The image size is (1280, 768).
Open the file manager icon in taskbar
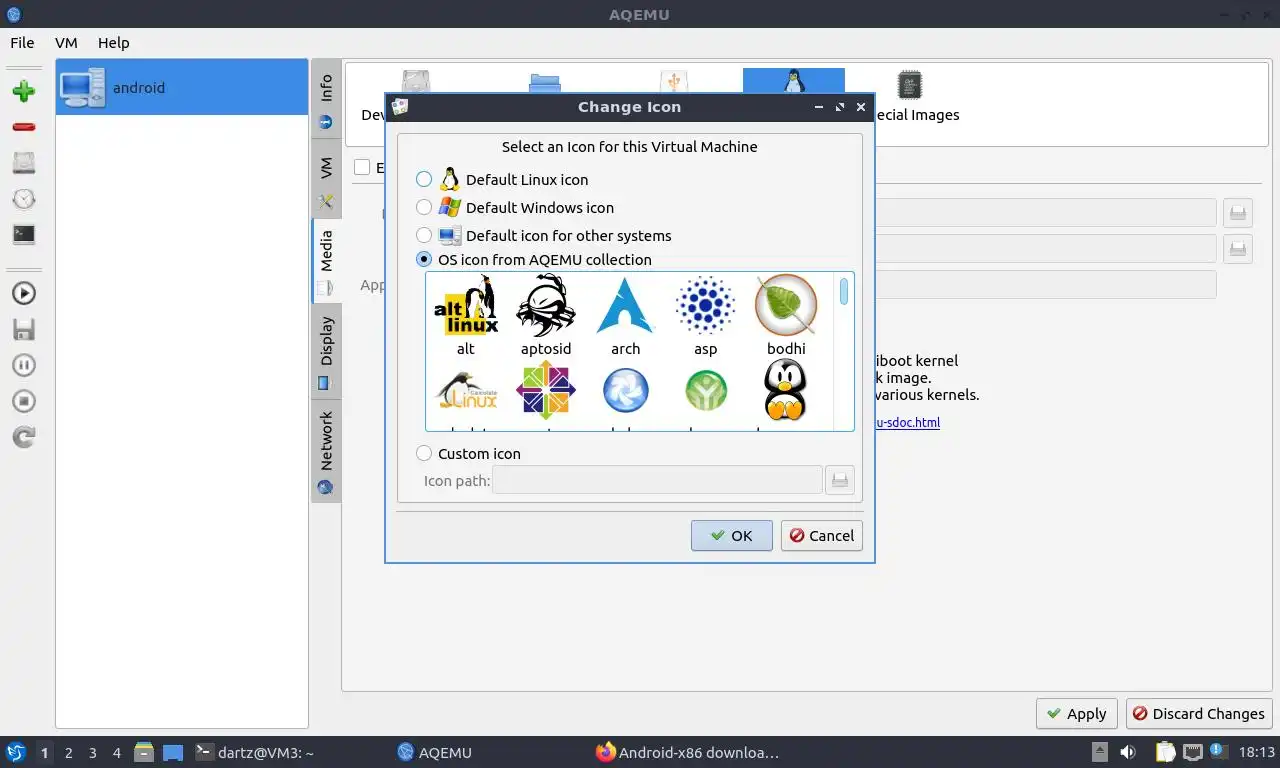(x=144, y=752)
